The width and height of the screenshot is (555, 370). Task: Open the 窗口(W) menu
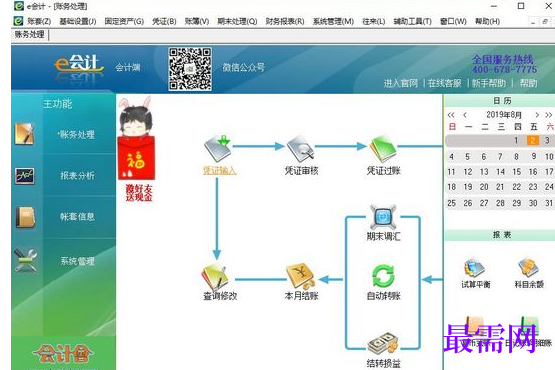coord(453,21)
